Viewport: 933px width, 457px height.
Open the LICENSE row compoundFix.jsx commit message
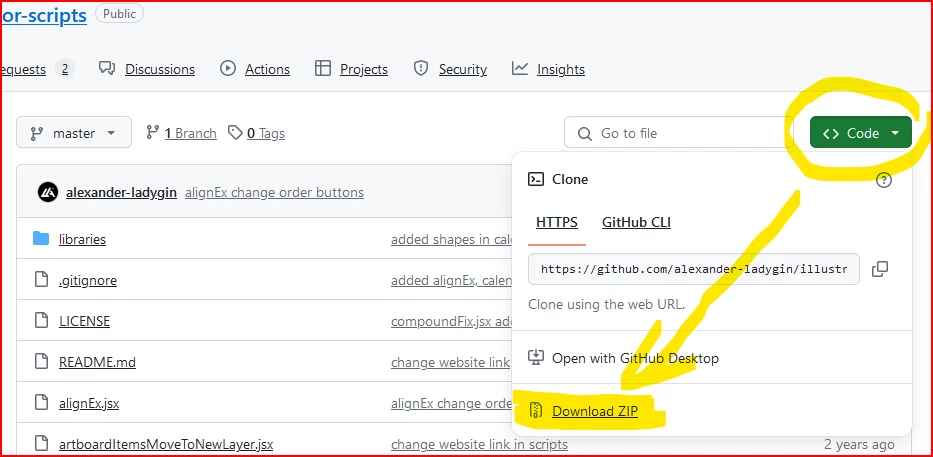tap(451, 321)
